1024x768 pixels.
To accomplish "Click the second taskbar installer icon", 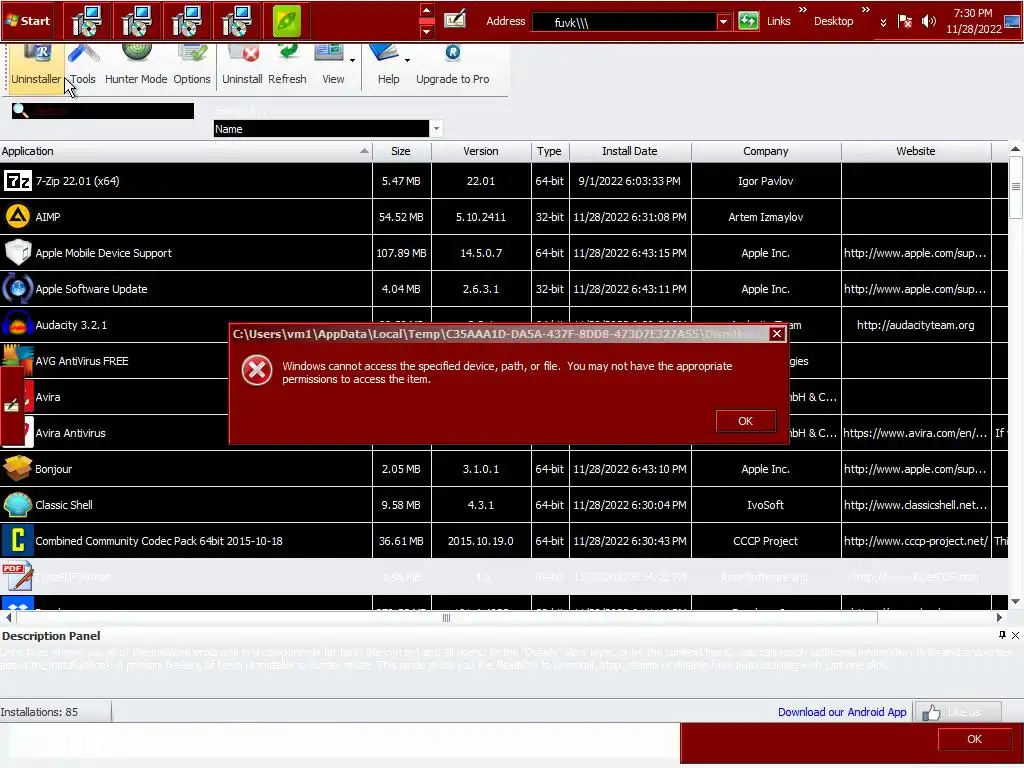I will tap(136, 21).
